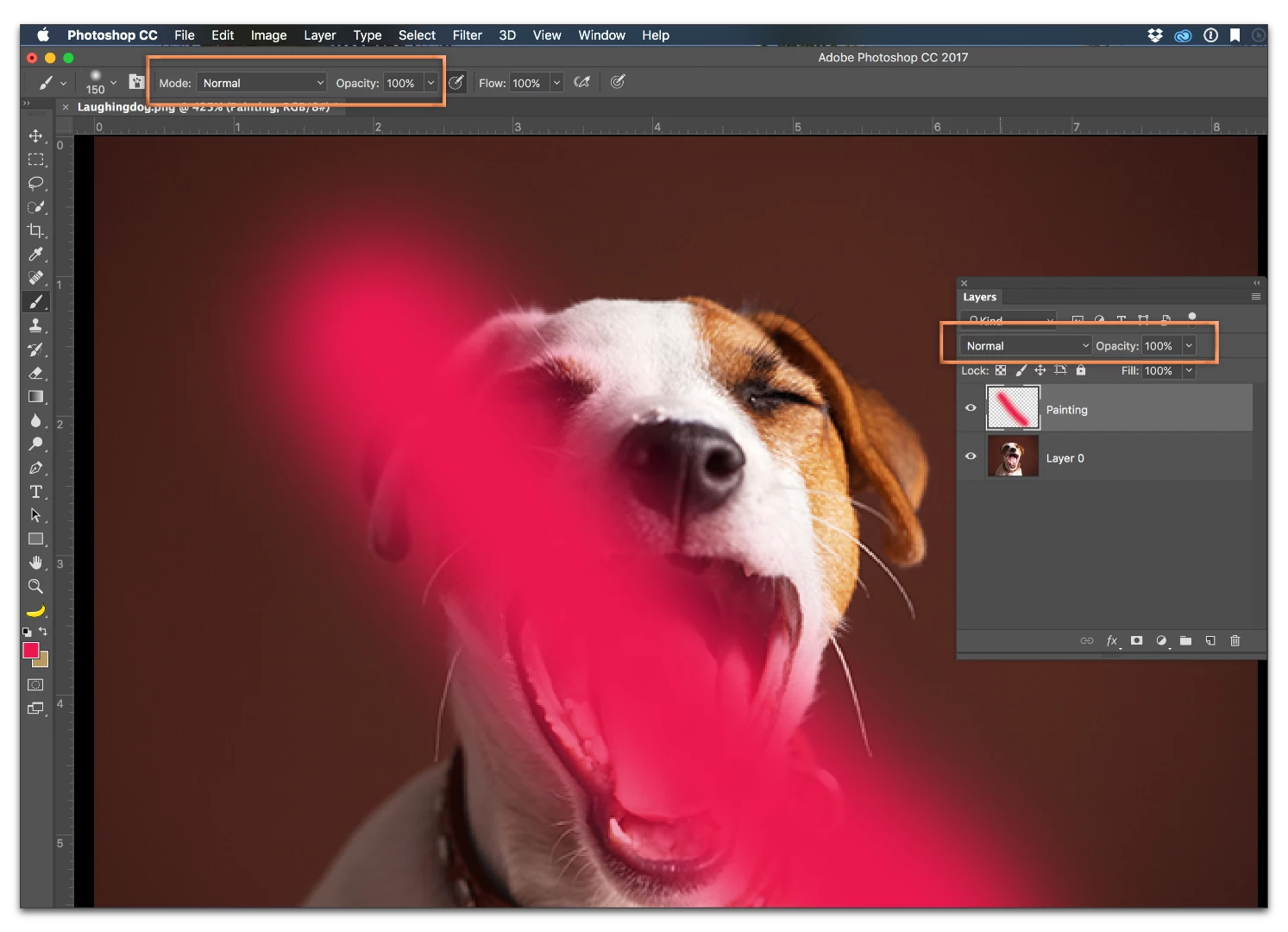Screen dimensions: 1288x932
Task: Toggle pressure for opacity in options bar
Action: [x=456, y=83]
